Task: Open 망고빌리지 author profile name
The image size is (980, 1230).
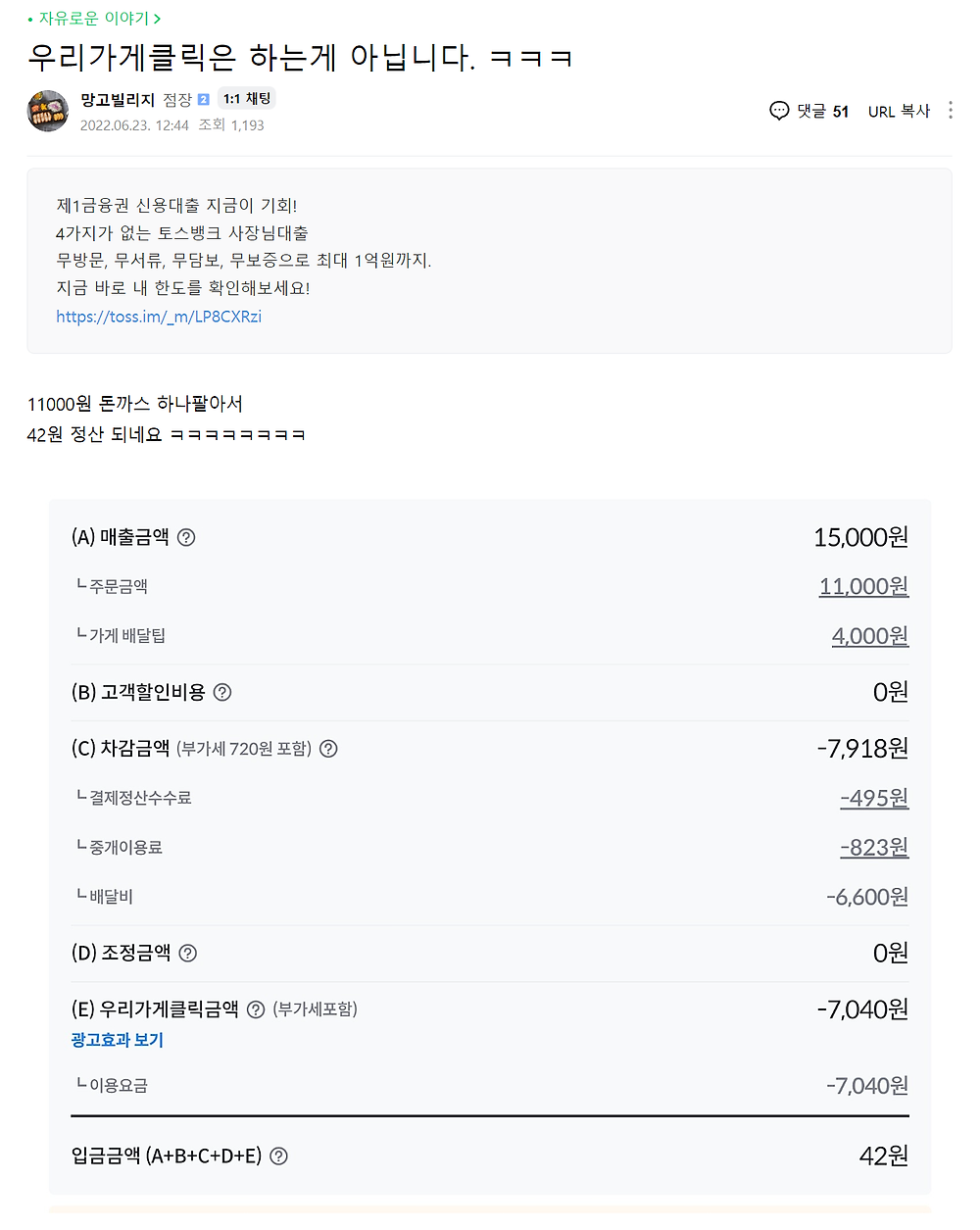Action: 118,99
